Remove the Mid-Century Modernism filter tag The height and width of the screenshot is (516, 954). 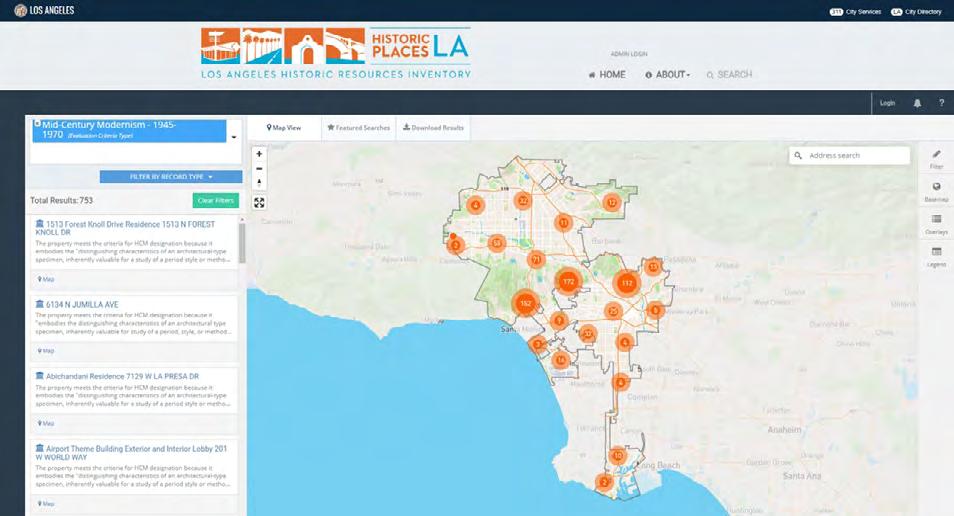click(x=37, y=124)
